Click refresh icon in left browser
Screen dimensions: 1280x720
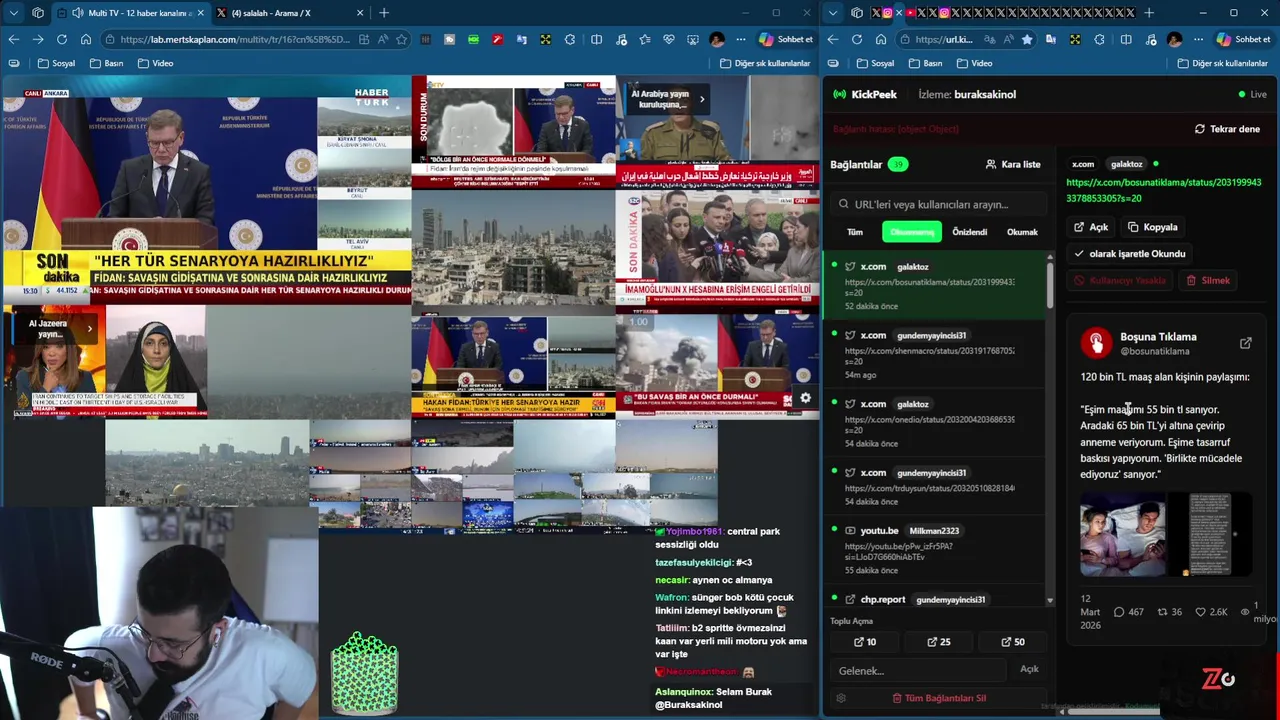(x=62, y=39)
